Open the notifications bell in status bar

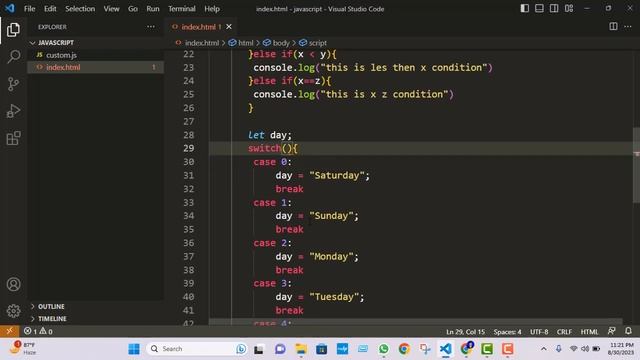click(628, 331)
